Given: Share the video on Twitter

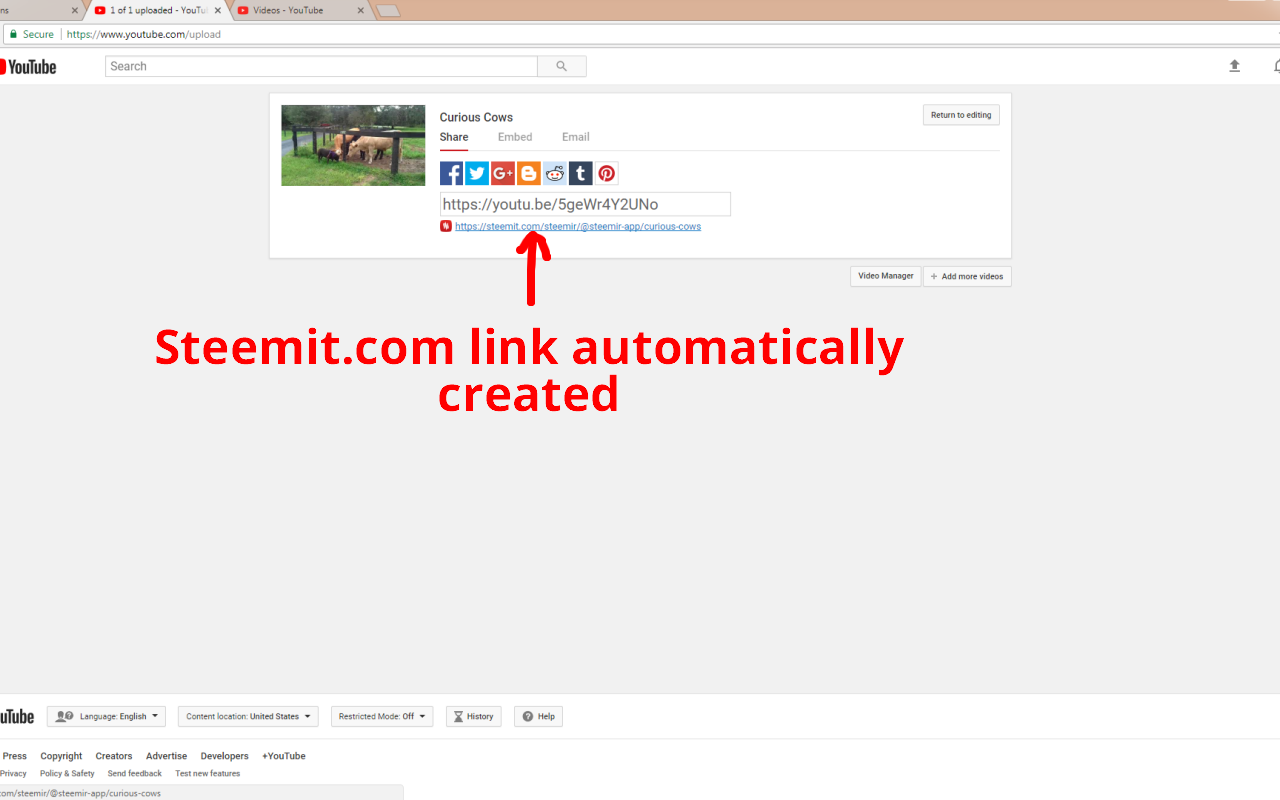Looking at the screenshot, I should [477, 172].
